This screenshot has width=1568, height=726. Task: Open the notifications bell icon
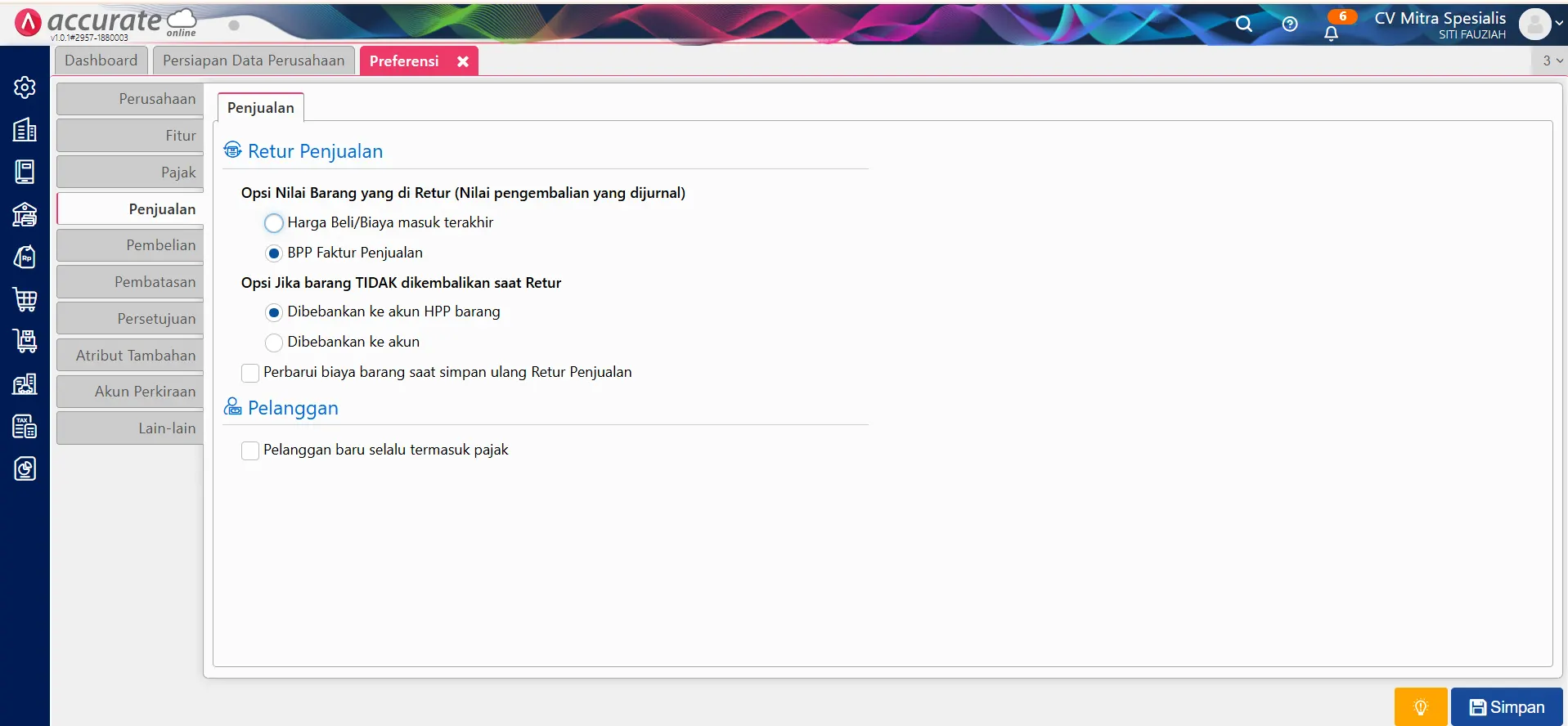[x=1331, y=34]
